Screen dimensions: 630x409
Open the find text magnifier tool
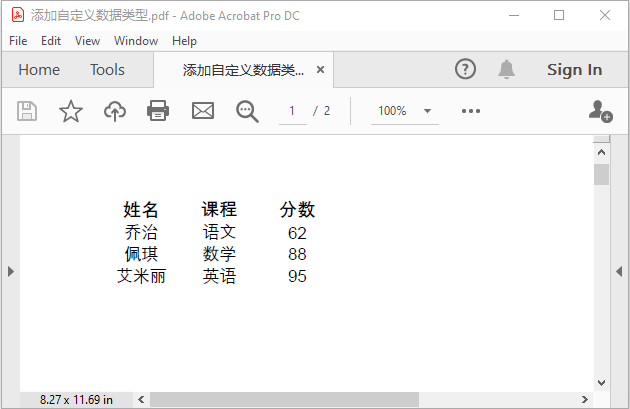(x=247, y=111)
